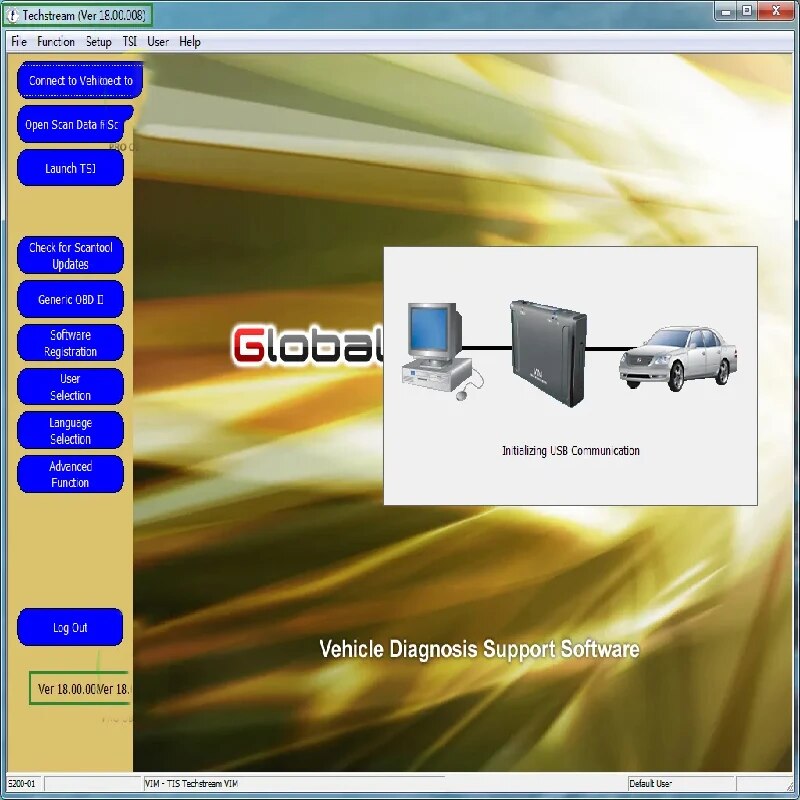Open the Help menu
This screenshot has height=800, width=800.
(x=190, y=42)
